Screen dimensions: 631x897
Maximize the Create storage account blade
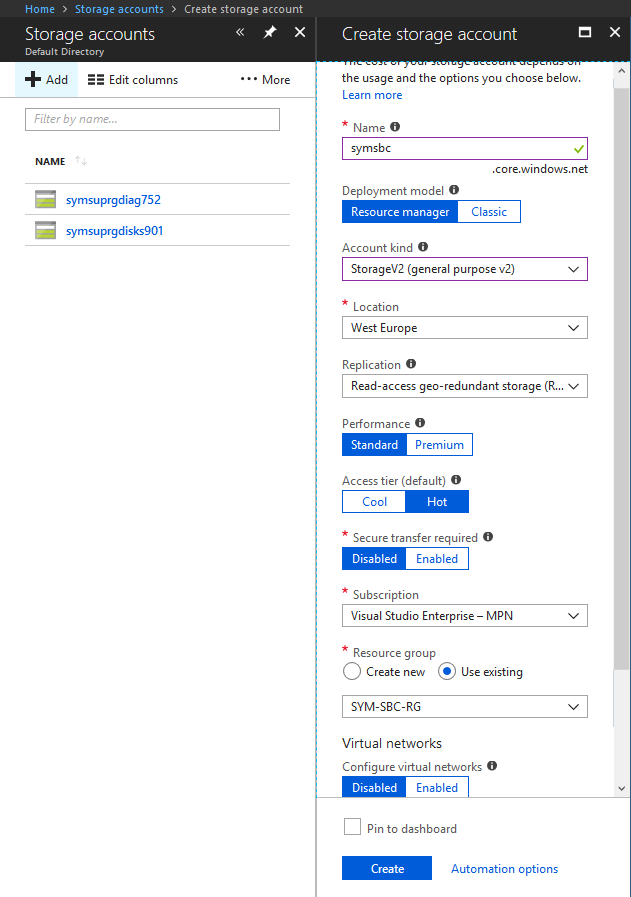[585, 32]
